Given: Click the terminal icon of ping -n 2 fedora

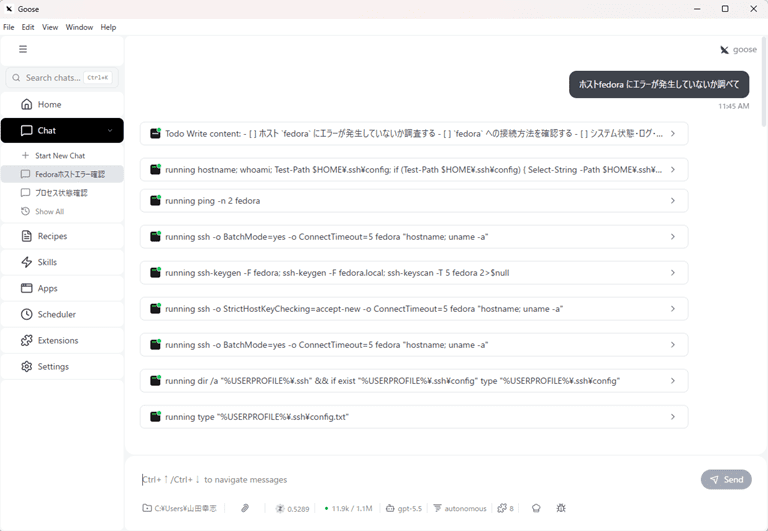Looking at the screenshot, I should click(x=155, y=200).
